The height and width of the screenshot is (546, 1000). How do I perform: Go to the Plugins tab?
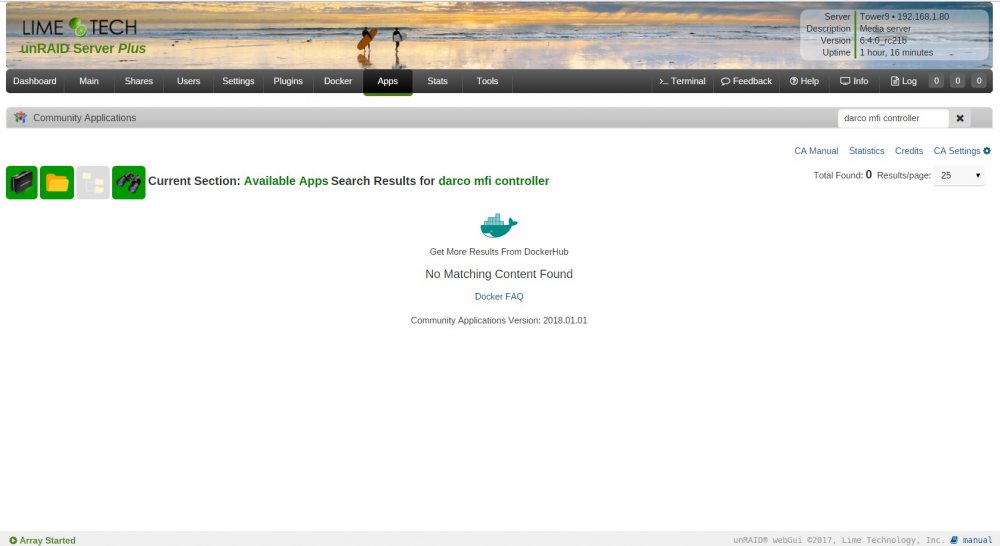(288, 81)
